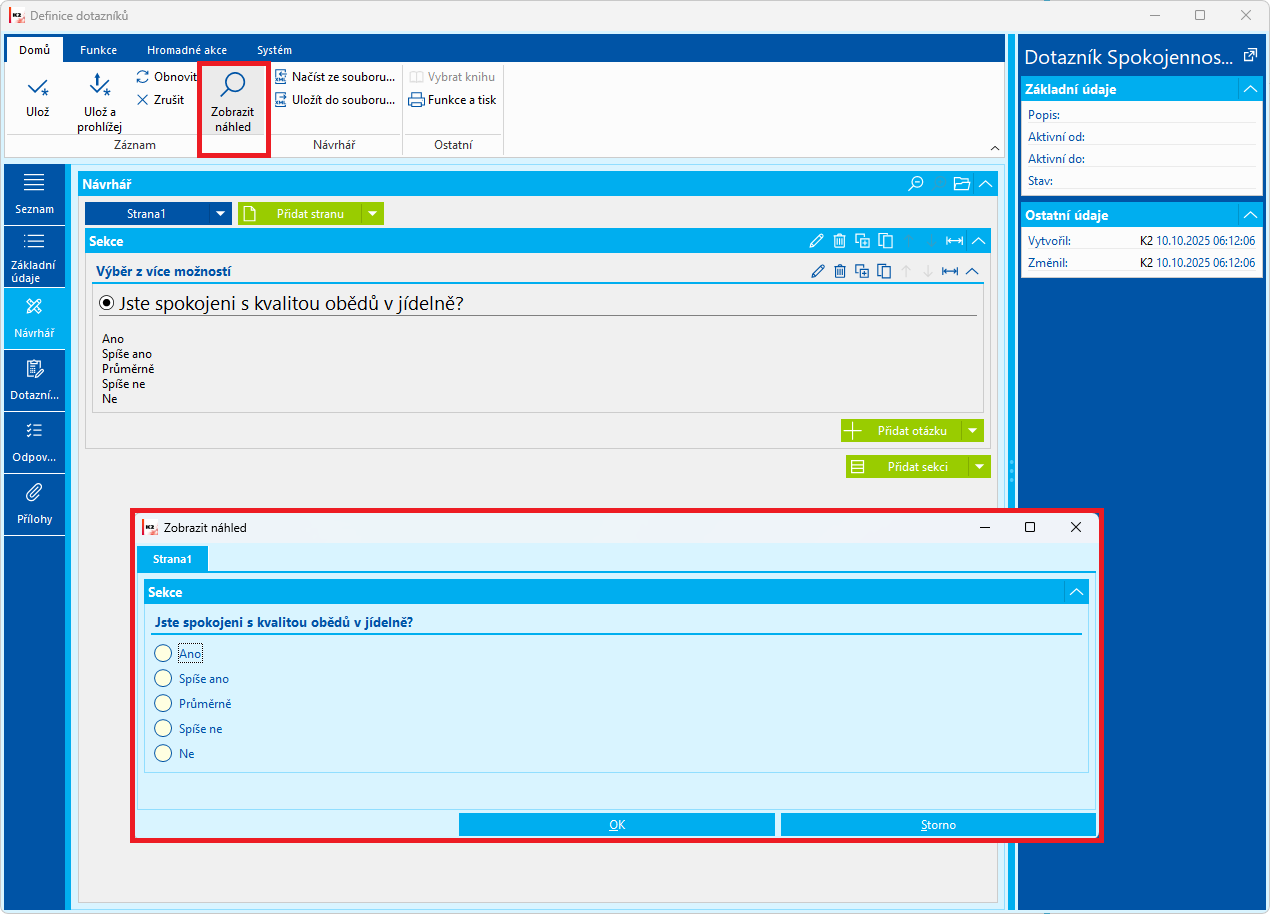
Task: Edit the Výběr z více možností question
Action: point(818,271)
